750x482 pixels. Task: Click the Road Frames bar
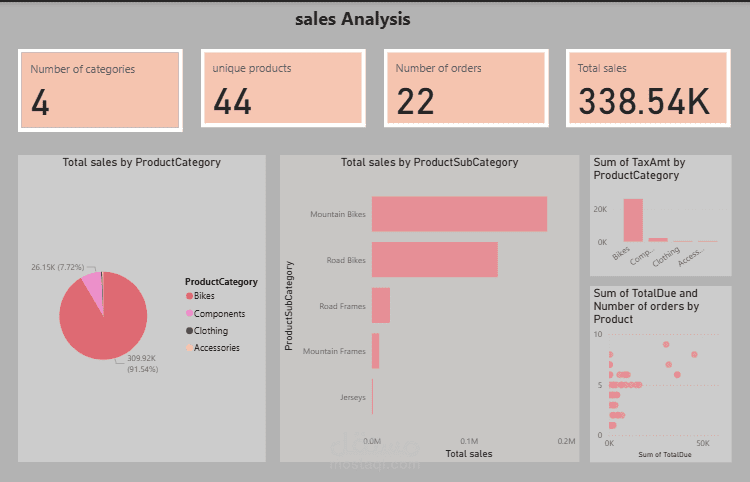381,305
